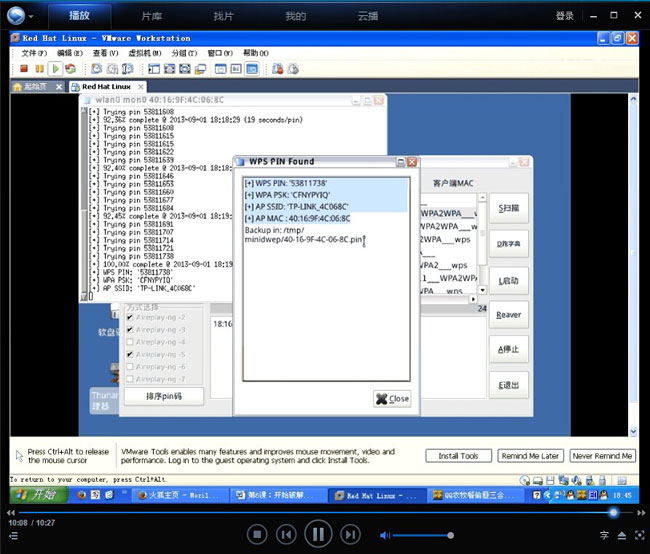Click the eject/open file icon
Screen dimensions: 650x554
coord(622,536)
